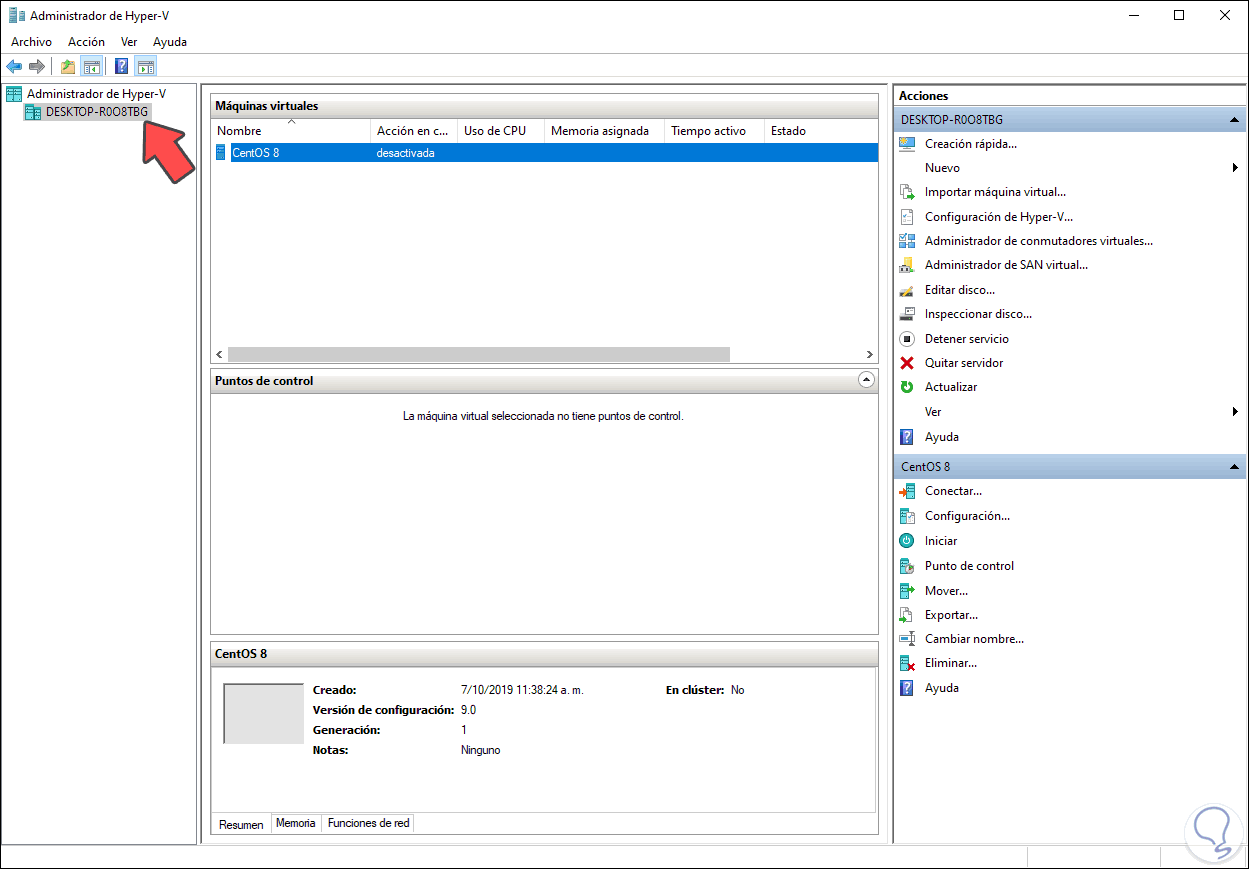Image resolution: width=1249 pixels, height=869 pixels.
Task: Click the Conectar icon in CentOS 8 actions
Action: (907, 491)
